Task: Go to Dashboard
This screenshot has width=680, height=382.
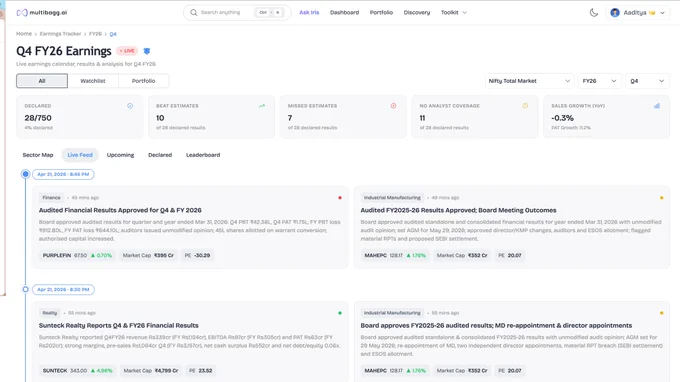Action: 344,13
